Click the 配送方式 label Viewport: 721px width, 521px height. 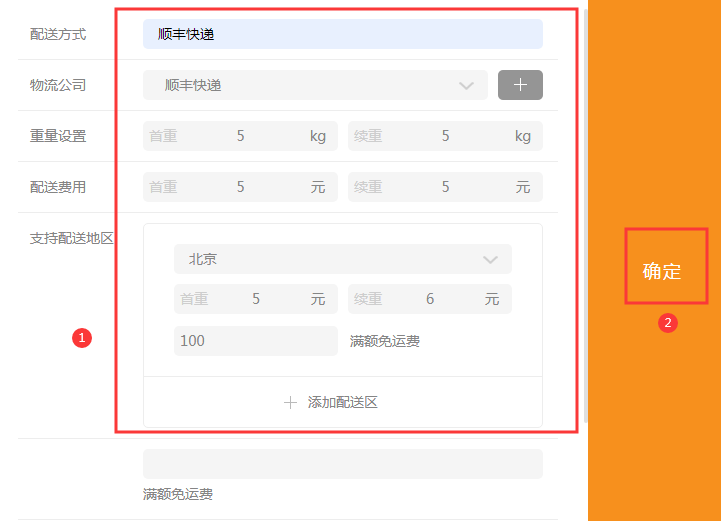tap(58, 34)
